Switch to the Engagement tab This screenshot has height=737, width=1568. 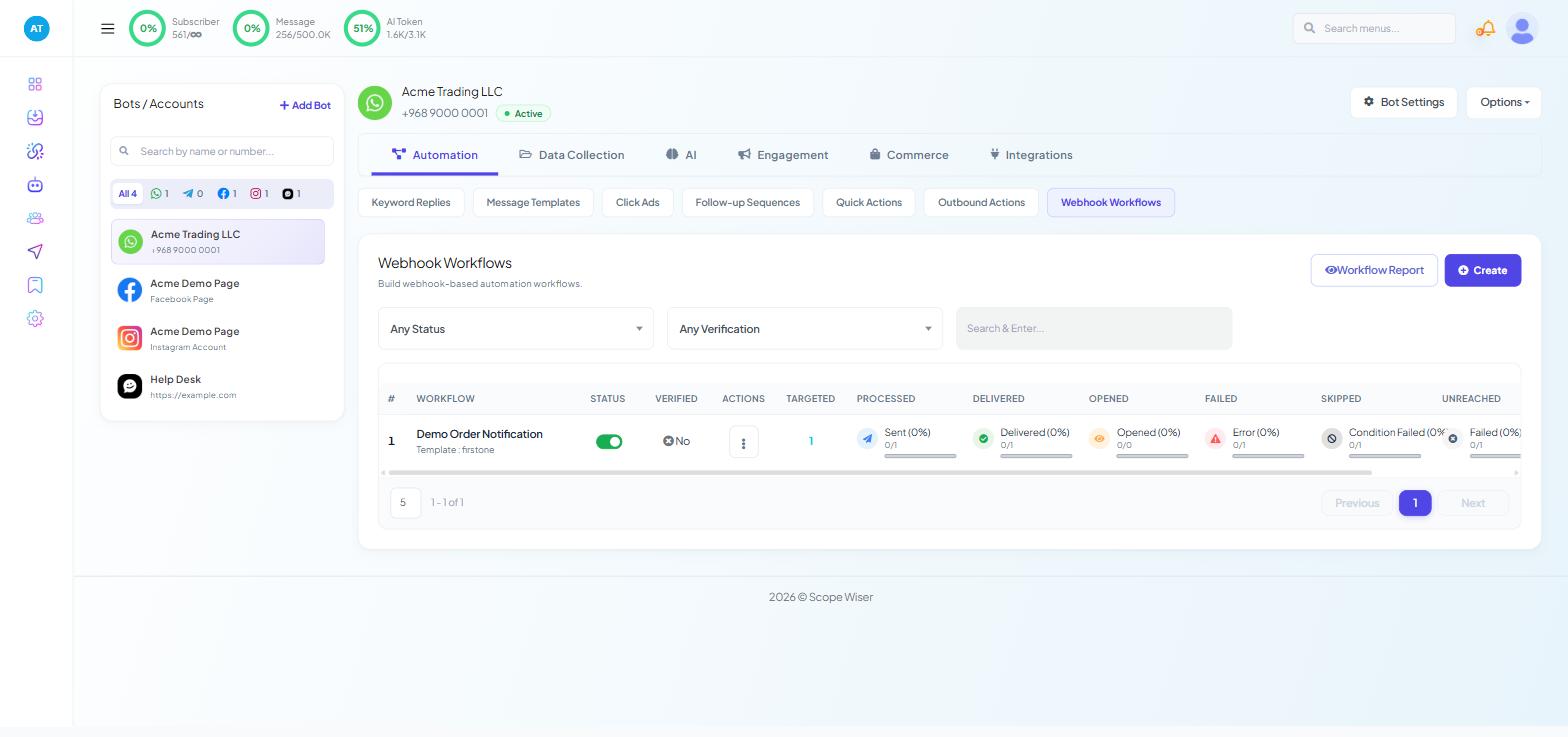click(783, 155)
